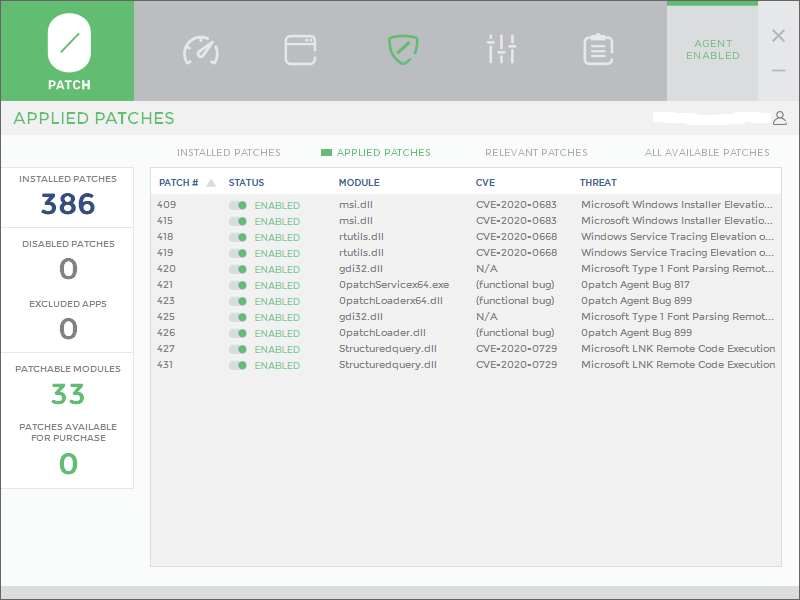
Task: Minimize the 0patch console window
Action: coord(778,71)
